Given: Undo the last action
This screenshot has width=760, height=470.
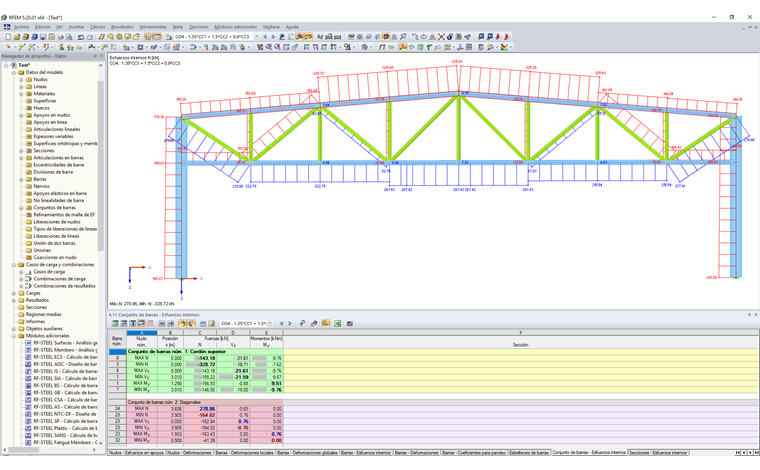Looking at the screenshot, I should pyautogui.click(x=81, y=37).
